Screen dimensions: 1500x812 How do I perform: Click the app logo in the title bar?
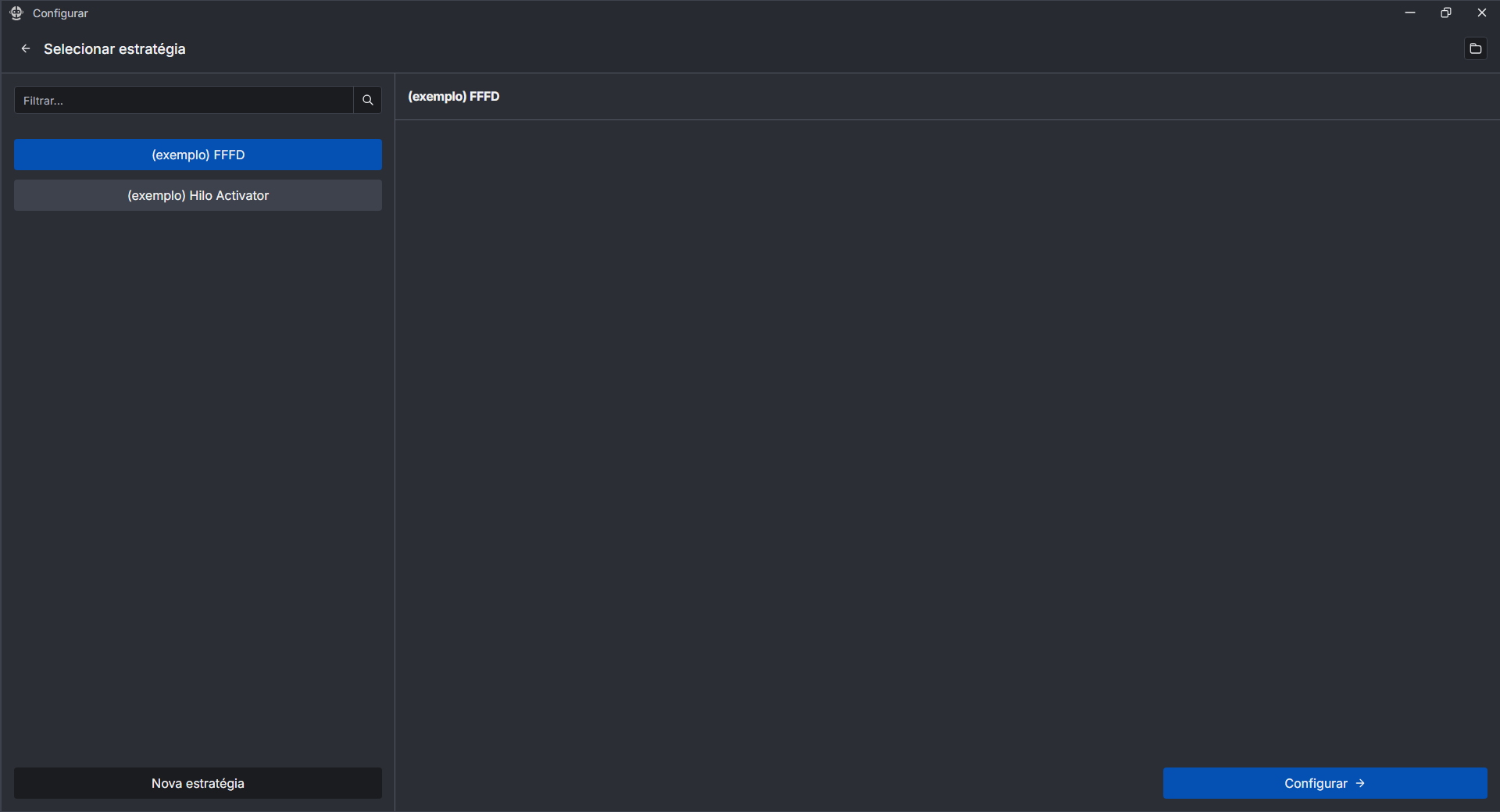tap(16, 13)
